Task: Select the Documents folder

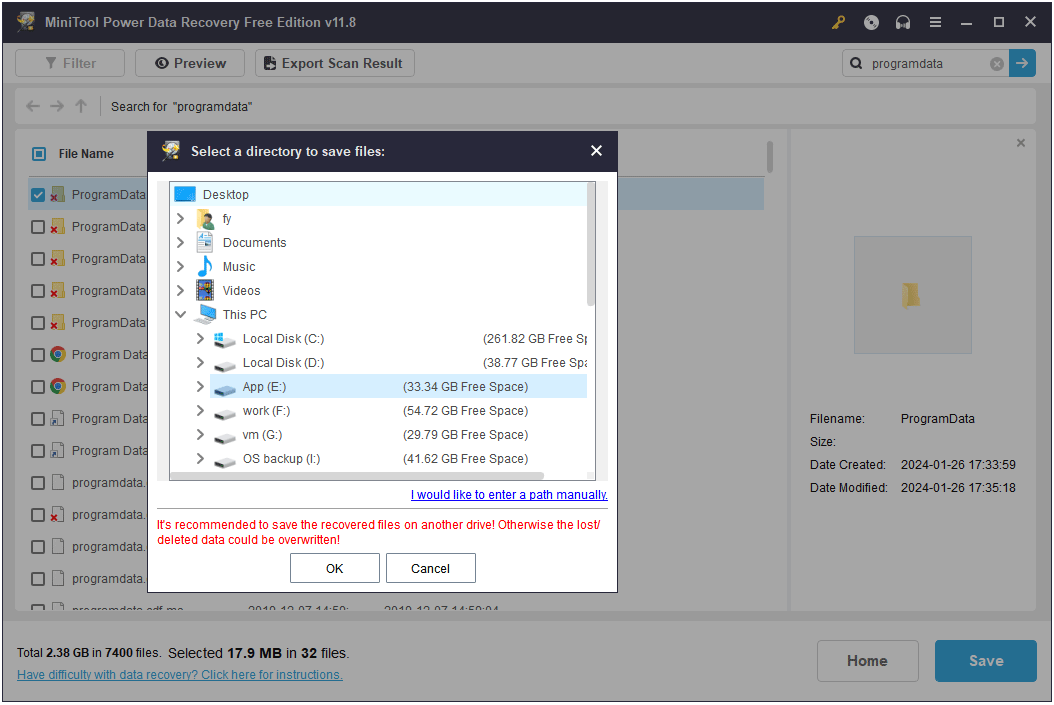Action: (x=254, y=243)
